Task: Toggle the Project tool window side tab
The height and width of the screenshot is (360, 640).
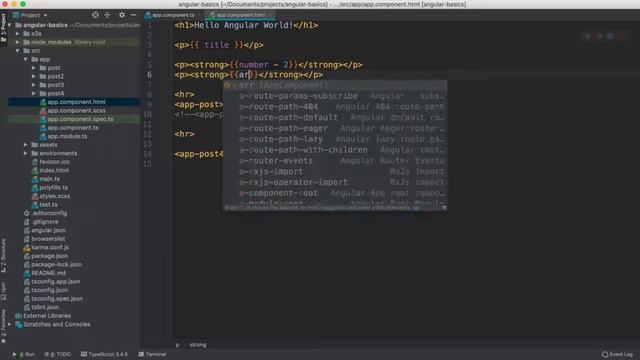Action: click(x=3, y=28)
